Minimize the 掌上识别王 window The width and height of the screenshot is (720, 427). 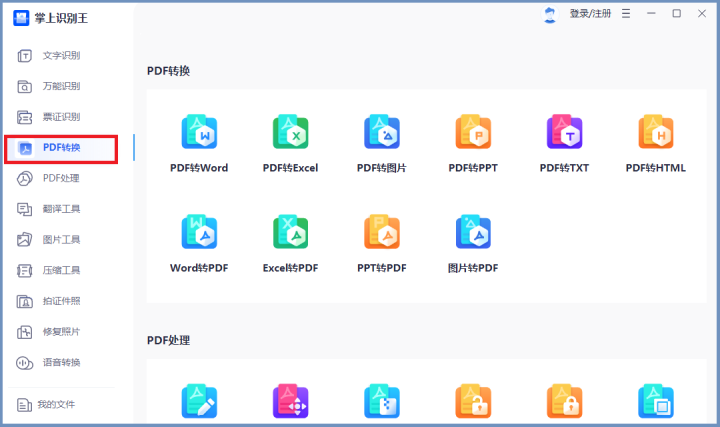coord(651,13)
